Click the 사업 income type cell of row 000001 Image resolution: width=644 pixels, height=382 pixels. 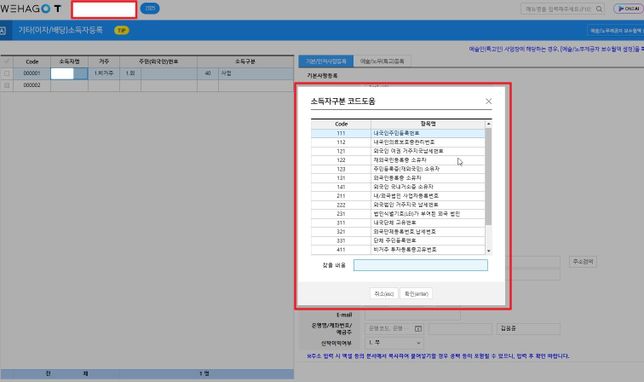[x=255, y=73]
